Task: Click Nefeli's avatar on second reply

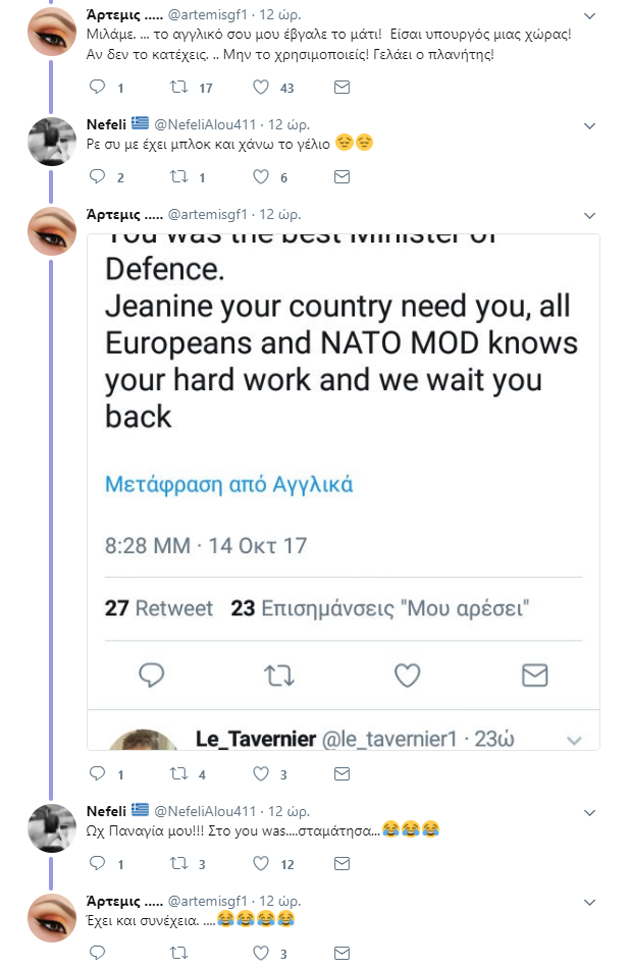Action: point(52,828)
